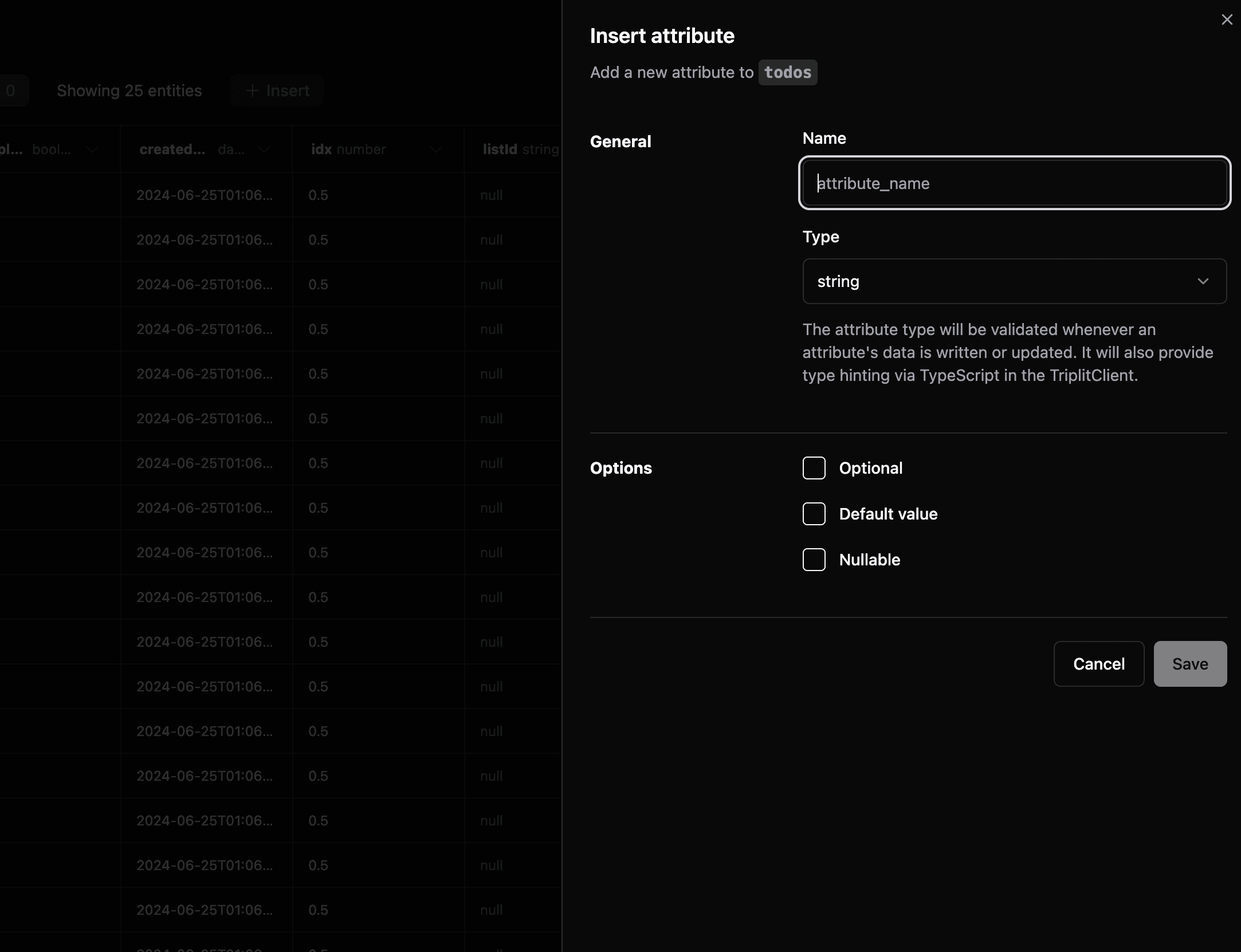Enable the Default value checkbox
The image size is (1241, 952).
coord(814,514)
